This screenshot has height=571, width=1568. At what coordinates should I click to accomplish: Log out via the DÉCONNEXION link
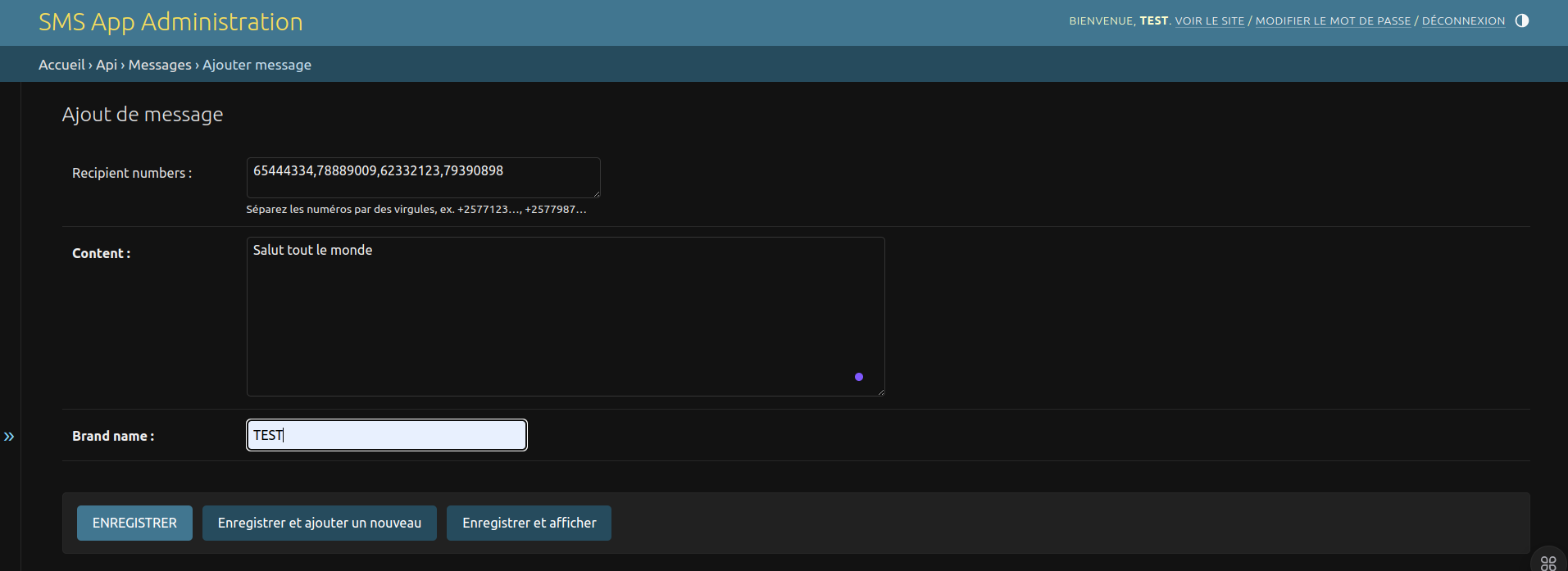coord(1462,21)
